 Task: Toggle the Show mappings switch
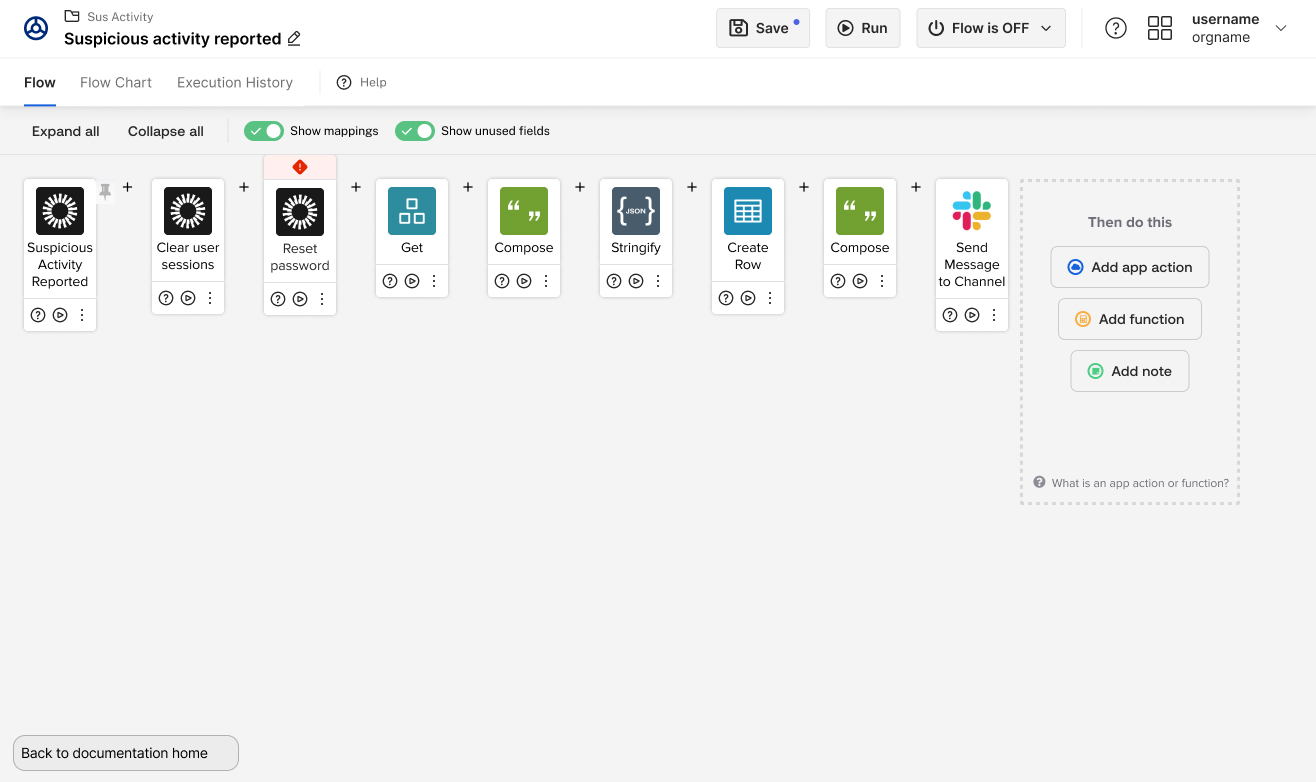tap(264, 131)
